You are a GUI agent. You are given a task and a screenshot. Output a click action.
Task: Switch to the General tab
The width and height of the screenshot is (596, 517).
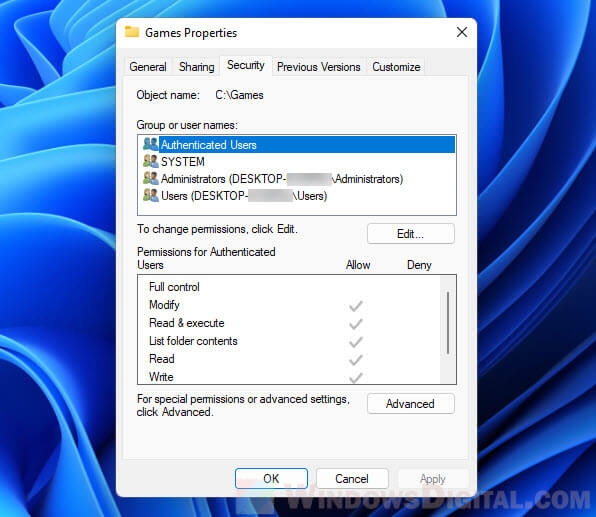[148, 67]
